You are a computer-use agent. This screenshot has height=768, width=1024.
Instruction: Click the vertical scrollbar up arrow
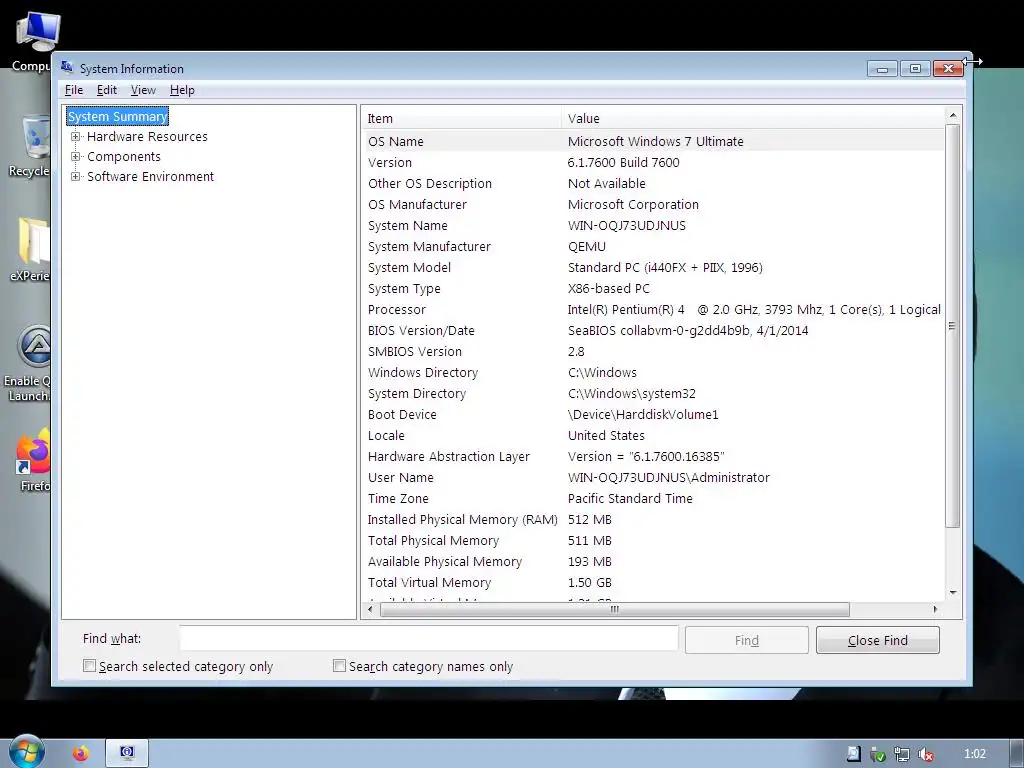953,116
